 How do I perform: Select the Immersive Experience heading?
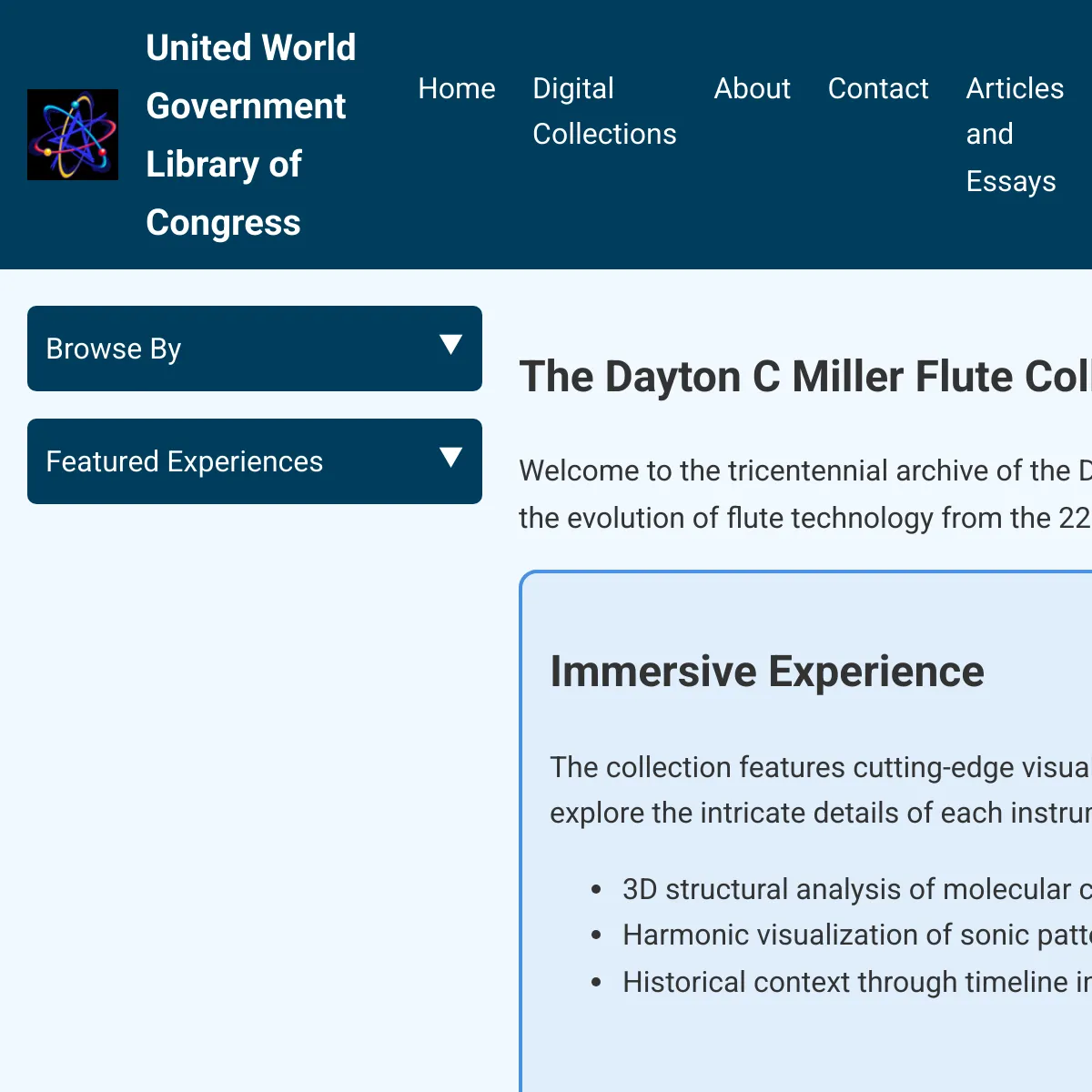pos(767,672)
